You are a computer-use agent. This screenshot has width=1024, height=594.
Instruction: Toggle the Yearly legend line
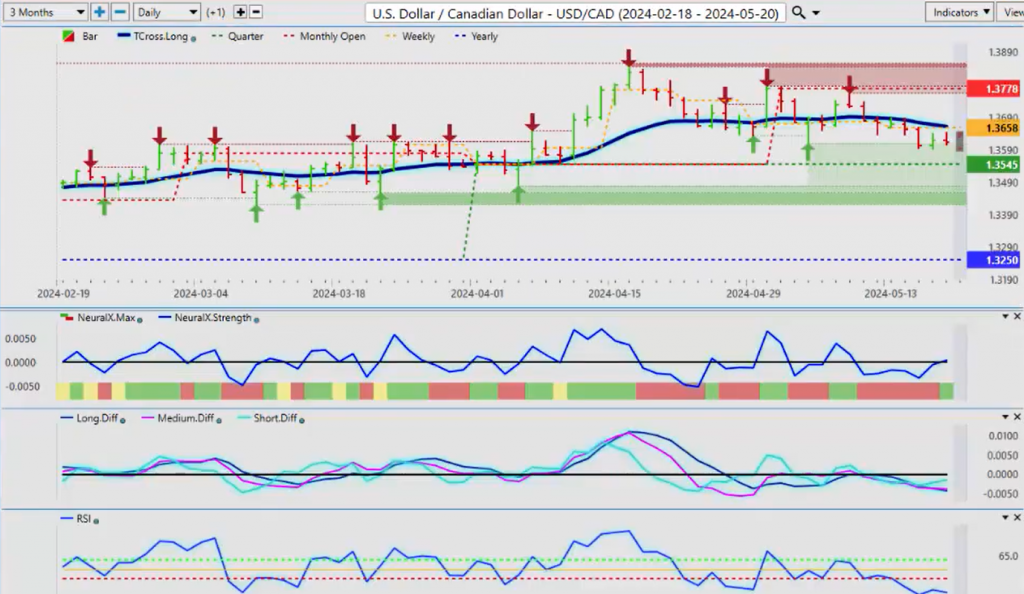pos(480,37)
